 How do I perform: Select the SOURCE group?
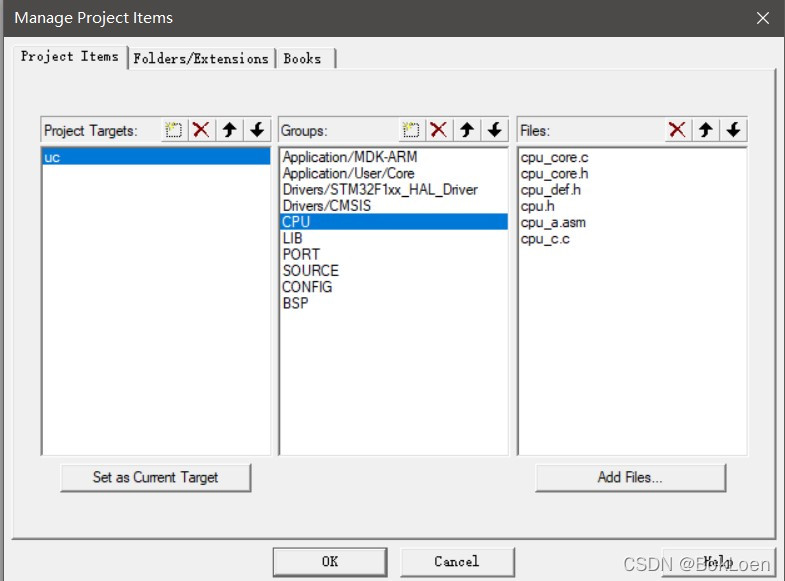(394, 271)
